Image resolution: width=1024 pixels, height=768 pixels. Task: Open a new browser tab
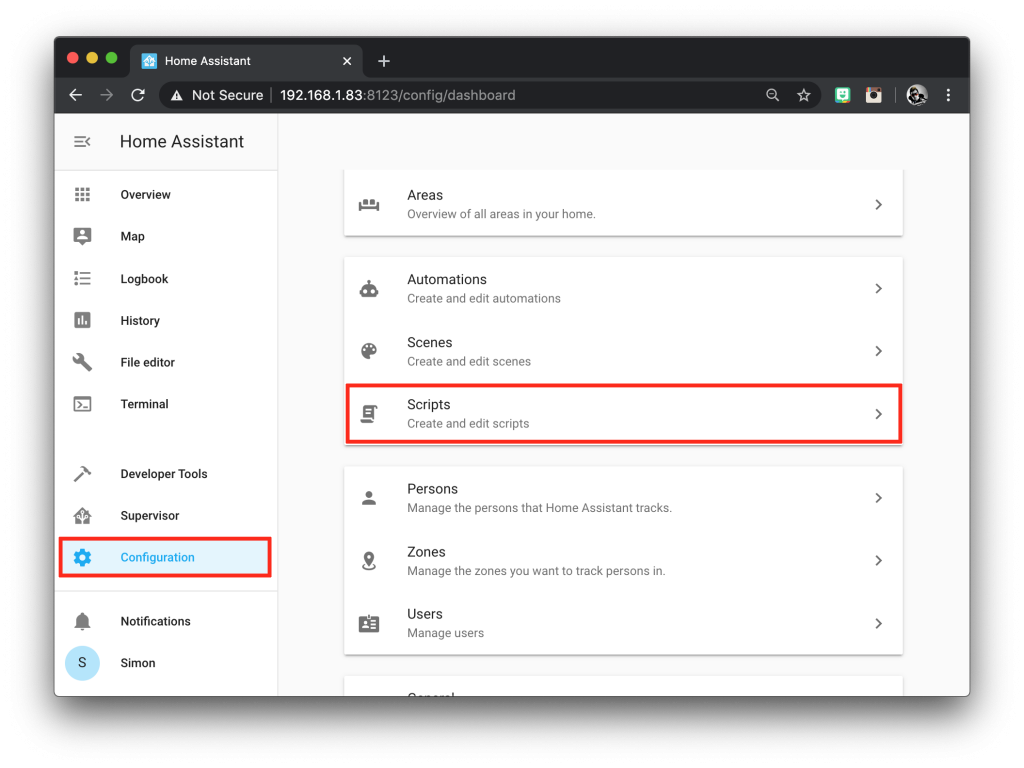[x=384, y=61]
